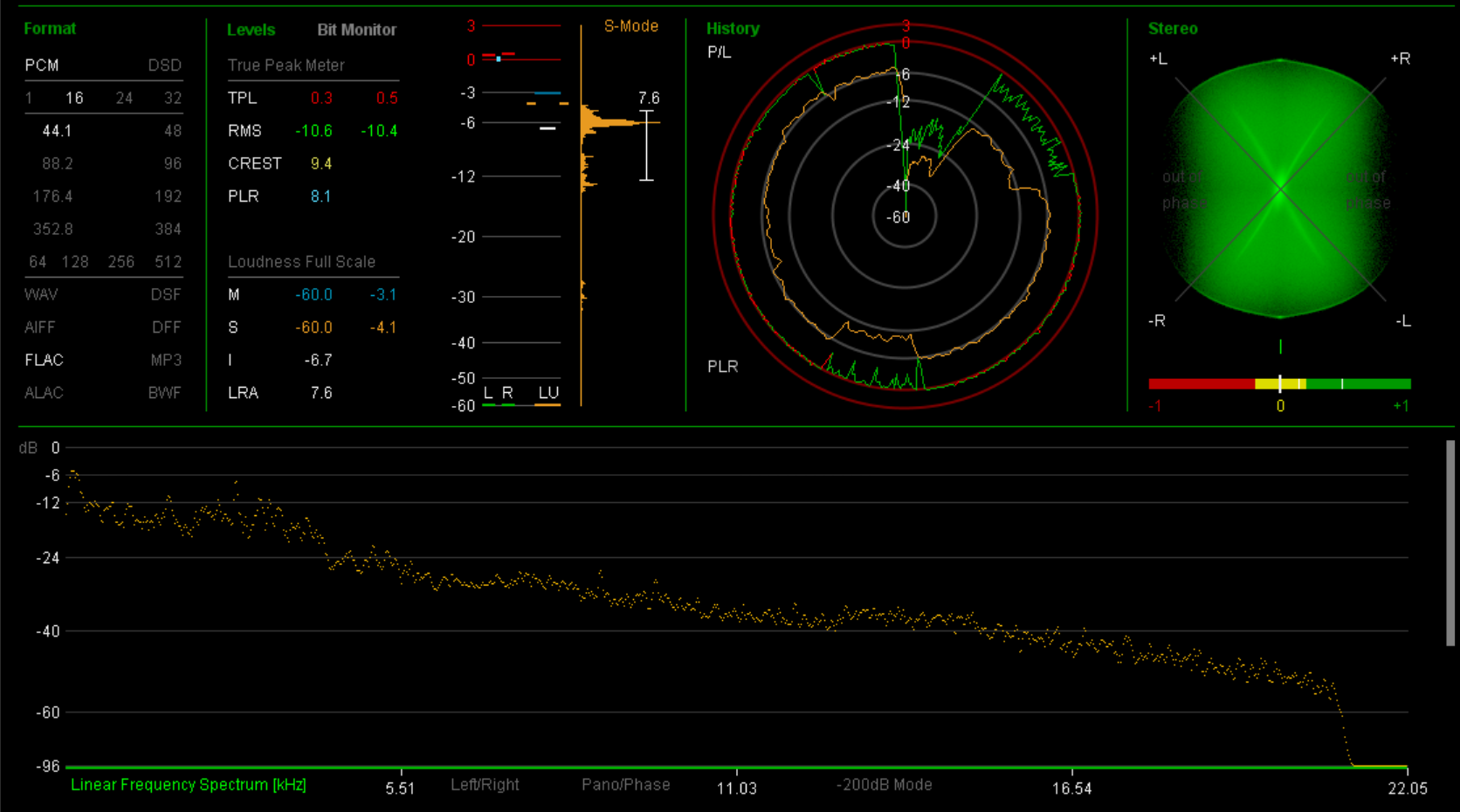The image size is (1460, 812).
Task: Click the LRA value 7.6 in Levels
Action: point(321,393)
